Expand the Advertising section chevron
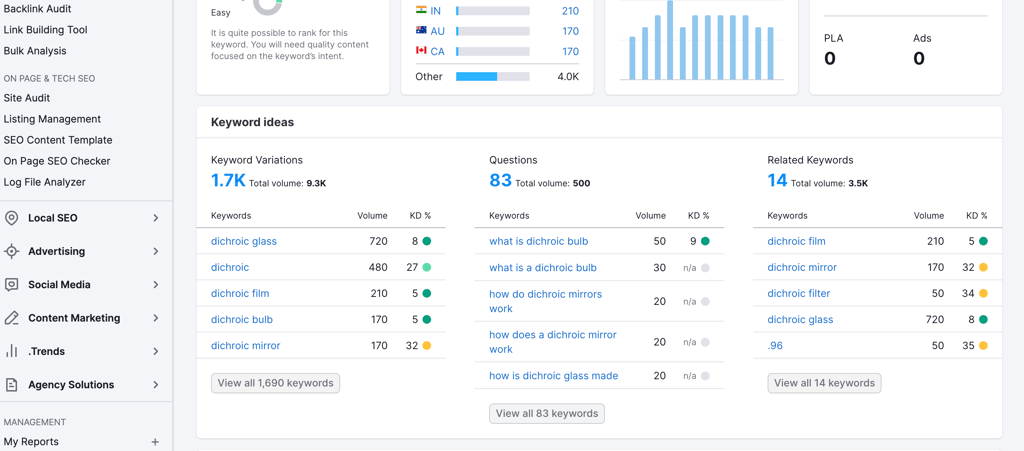The height and width of the screenshot is (451, 1024). point(156,251)
